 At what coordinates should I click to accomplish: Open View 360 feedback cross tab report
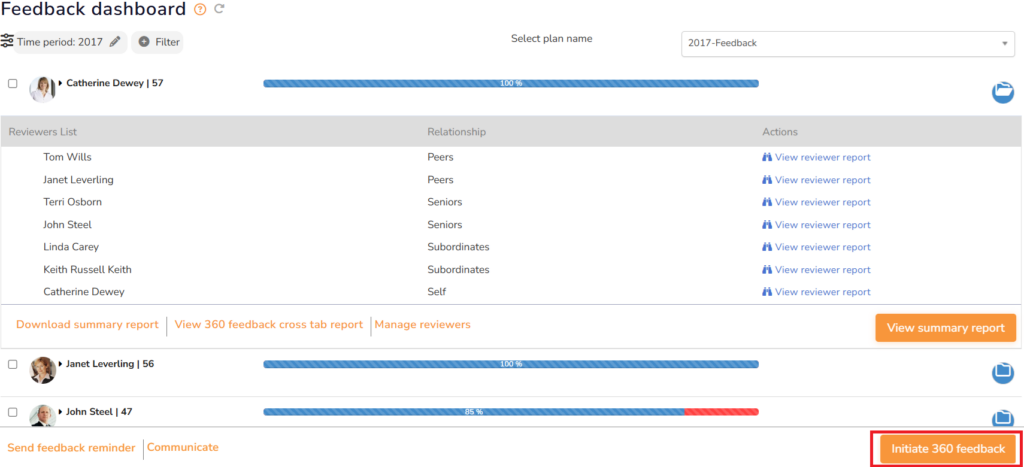[268, 325]
